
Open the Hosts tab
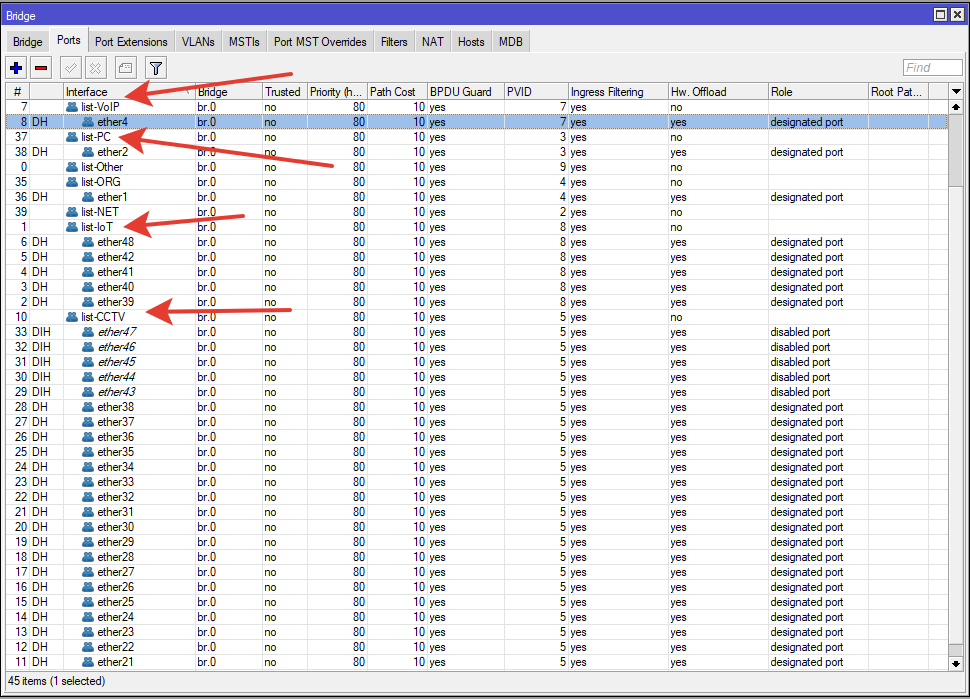[471, 42]
